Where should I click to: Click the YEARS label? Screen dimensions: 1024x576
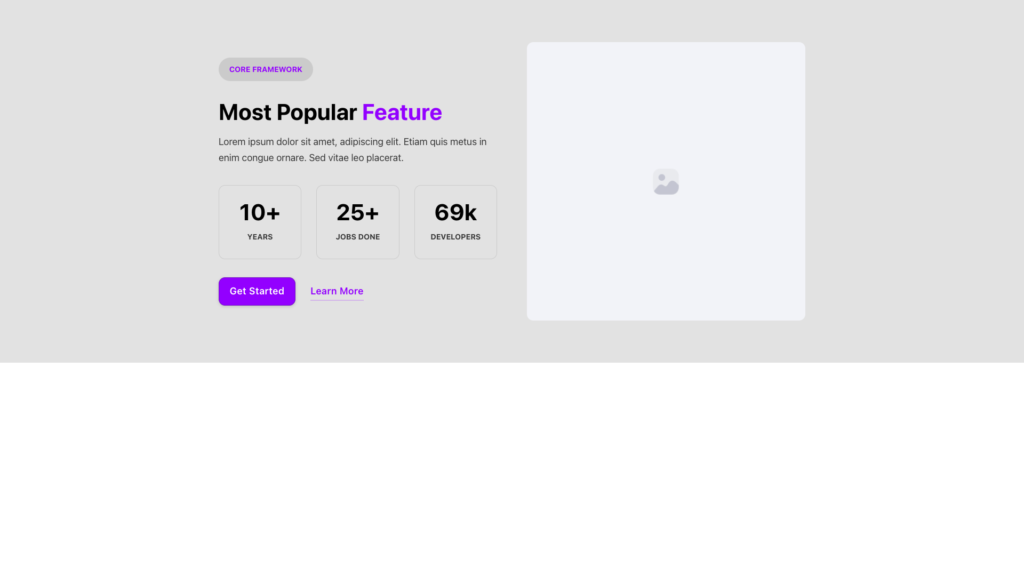coord(259,237)
